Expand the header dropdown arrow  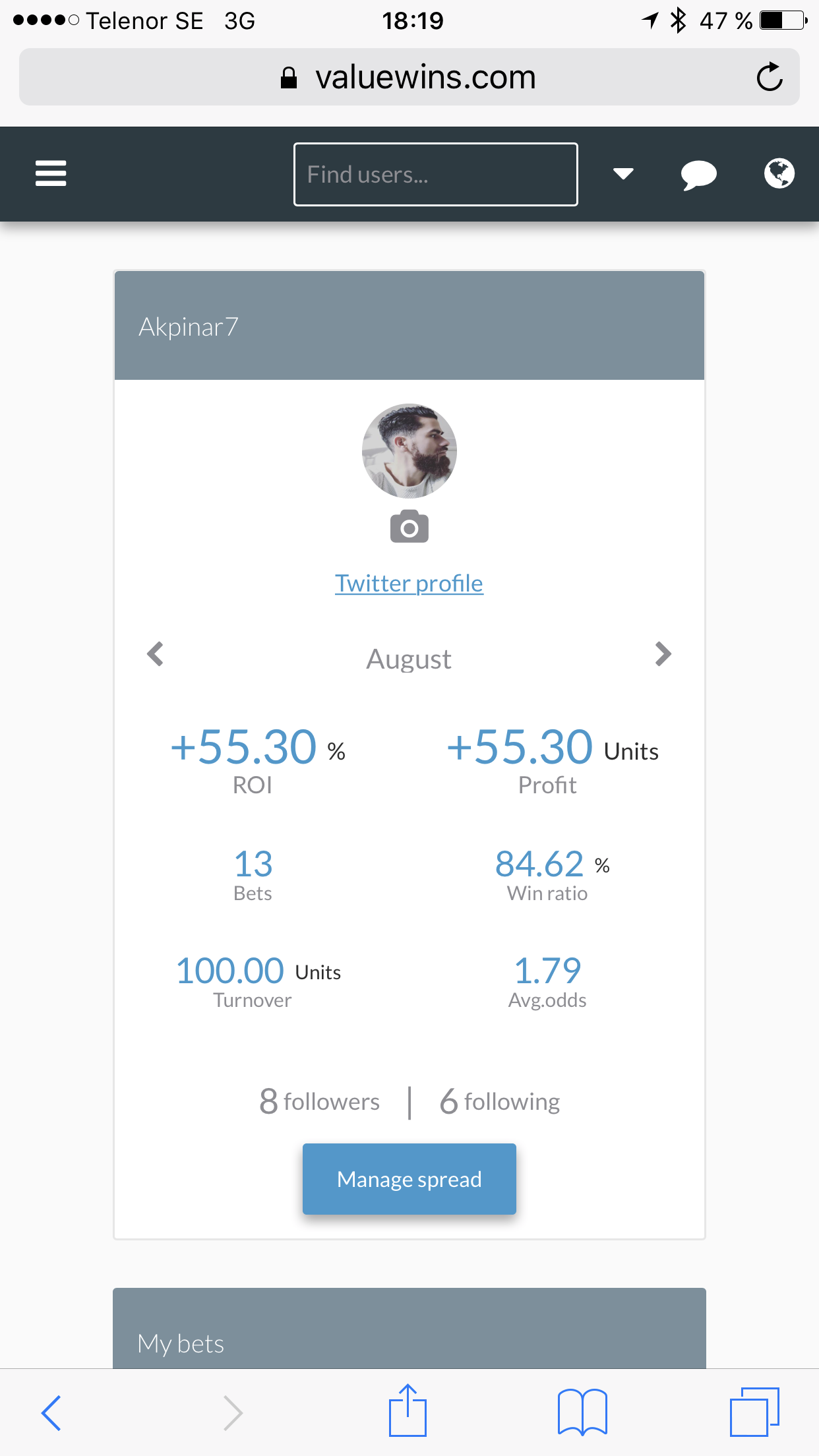coord(623,173)
